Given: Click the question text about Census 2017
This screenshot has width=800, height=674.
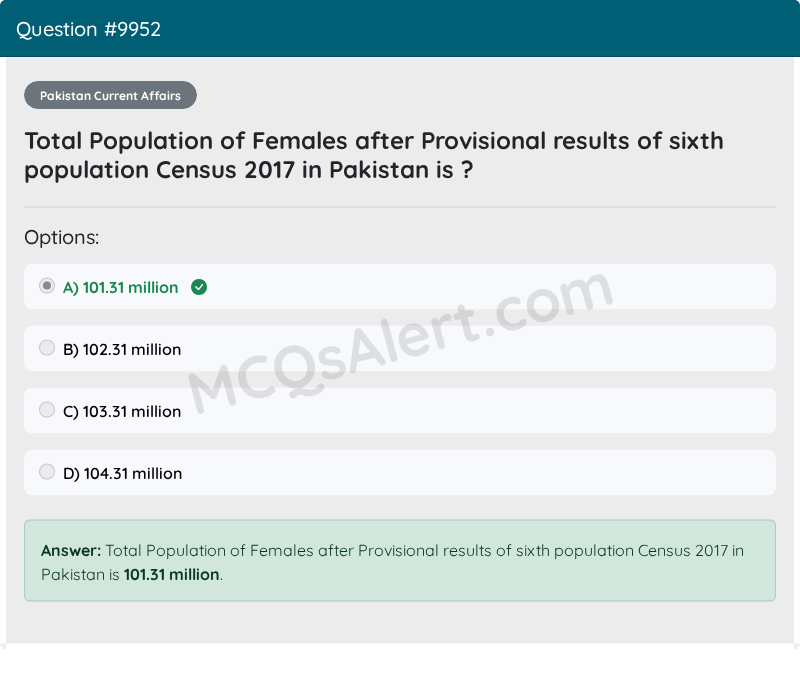Looking at the screenshot, I should coord(374,156).
